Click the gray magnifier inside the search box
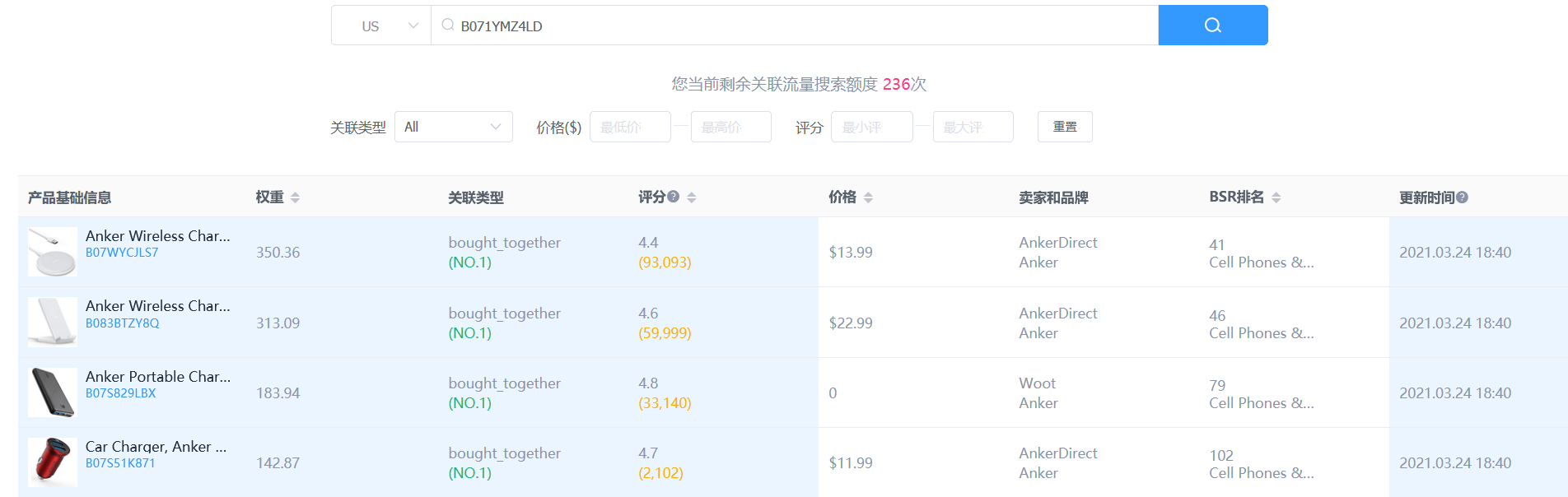The width and height of the screenshot is (1568, 497). point(446,25)
